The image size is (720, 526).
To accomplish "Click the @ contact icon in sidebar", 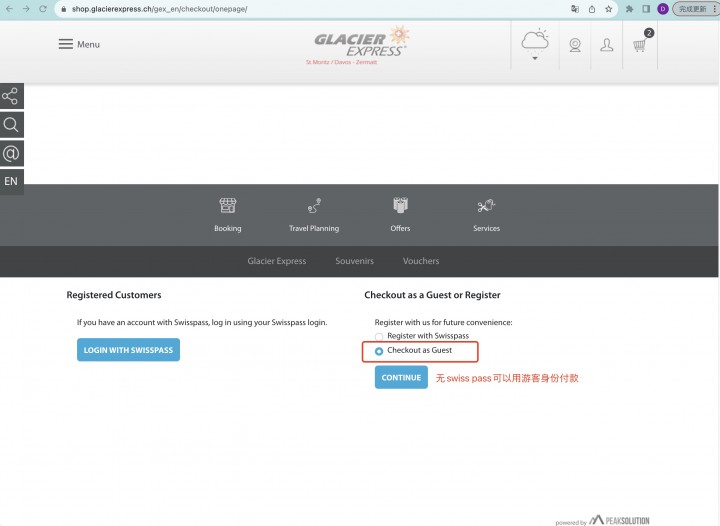I will click(x=11, y=153).
